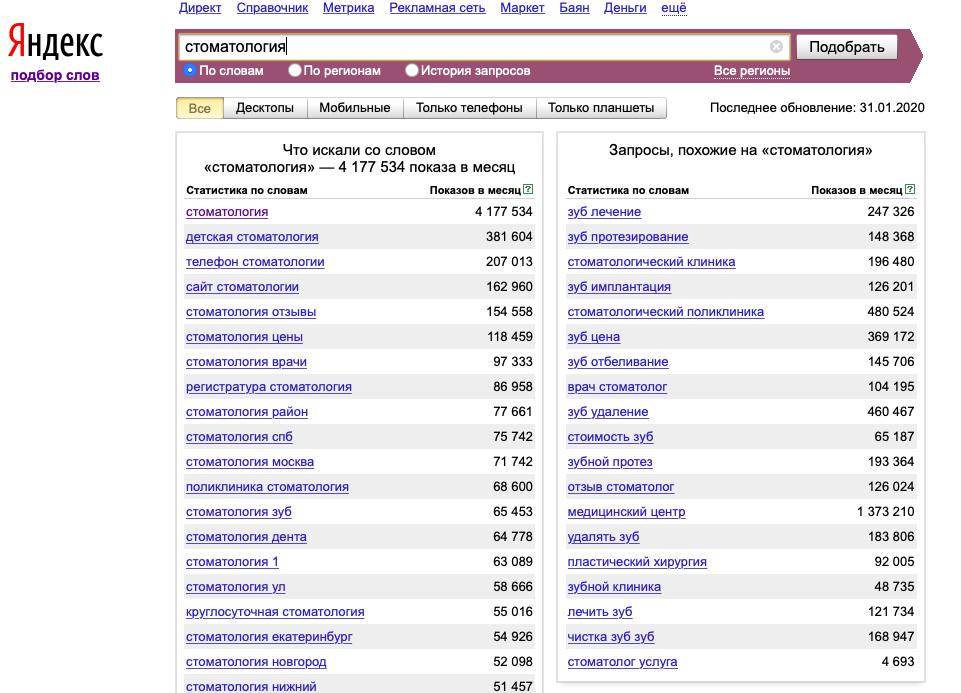The width and height of the screenshot is (961, 693).
Task: Open help icon beside left 'Показов в месяц'
Action: [528, 189]
